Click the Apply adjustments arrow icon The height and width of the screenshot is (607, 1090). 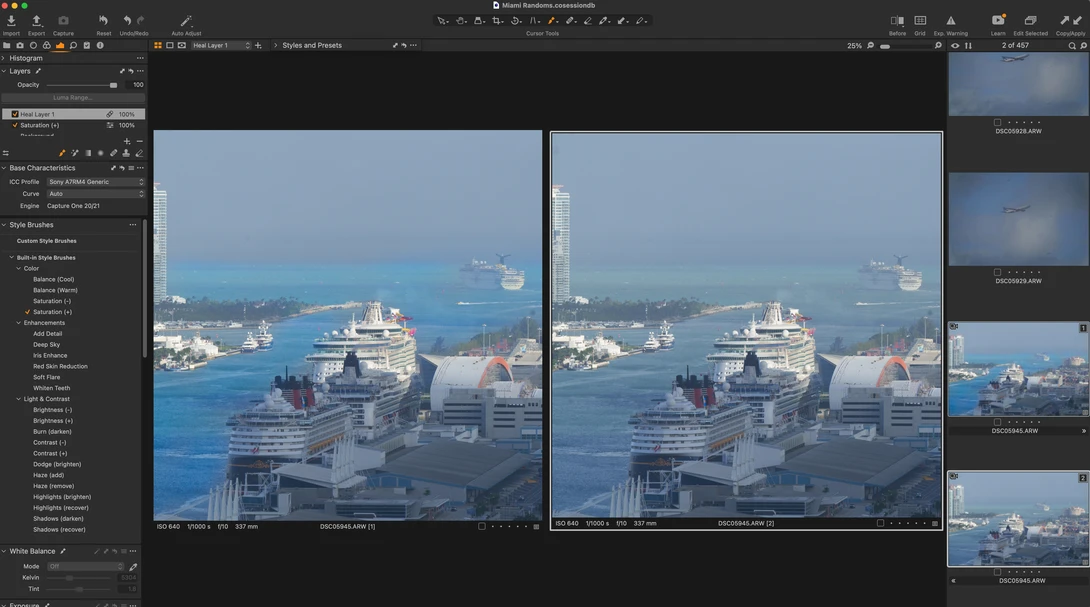tap(1077, 21)
